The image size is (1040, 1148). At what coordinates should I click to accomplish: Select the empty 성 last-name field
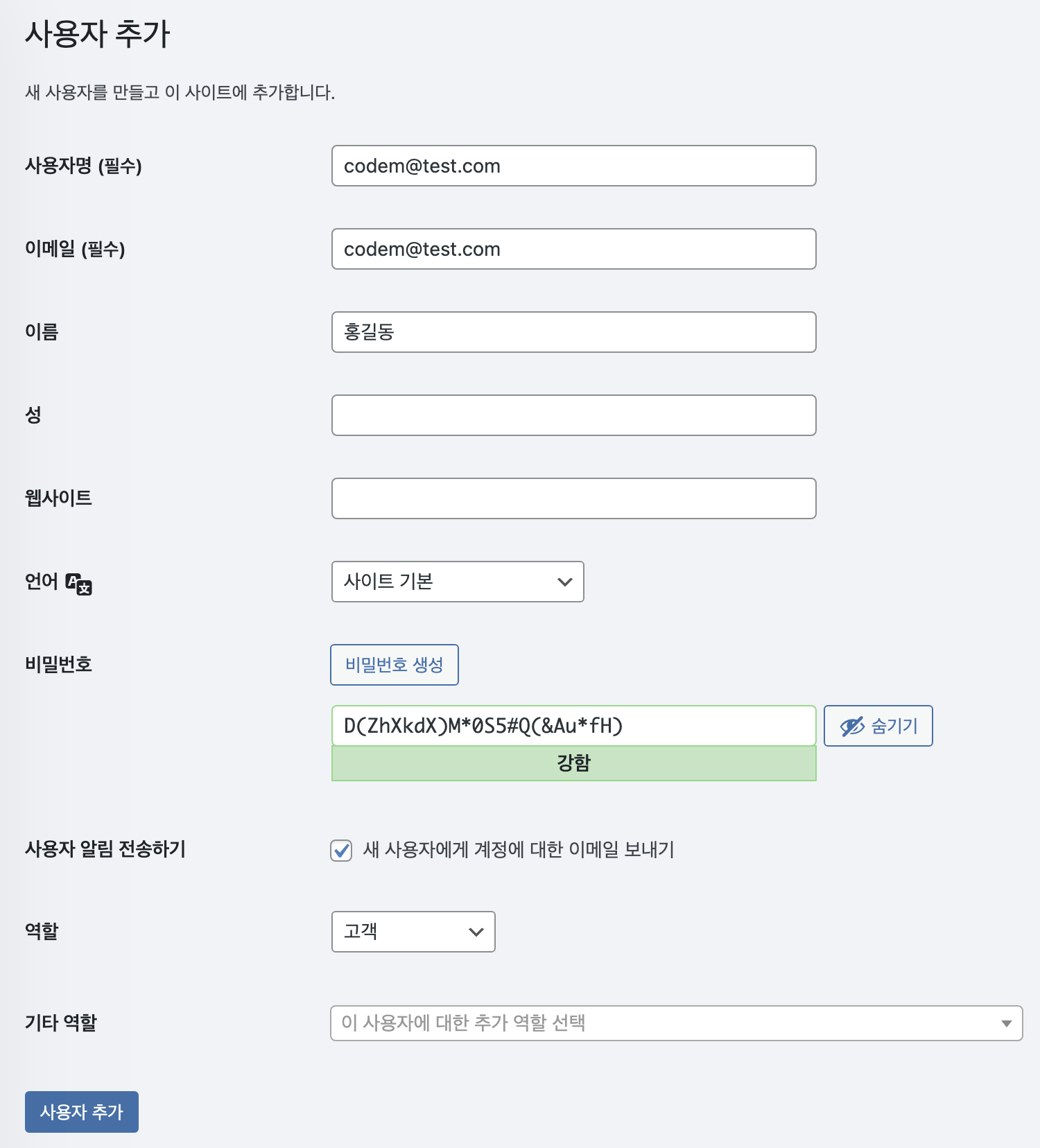click(x=574, y=415)
